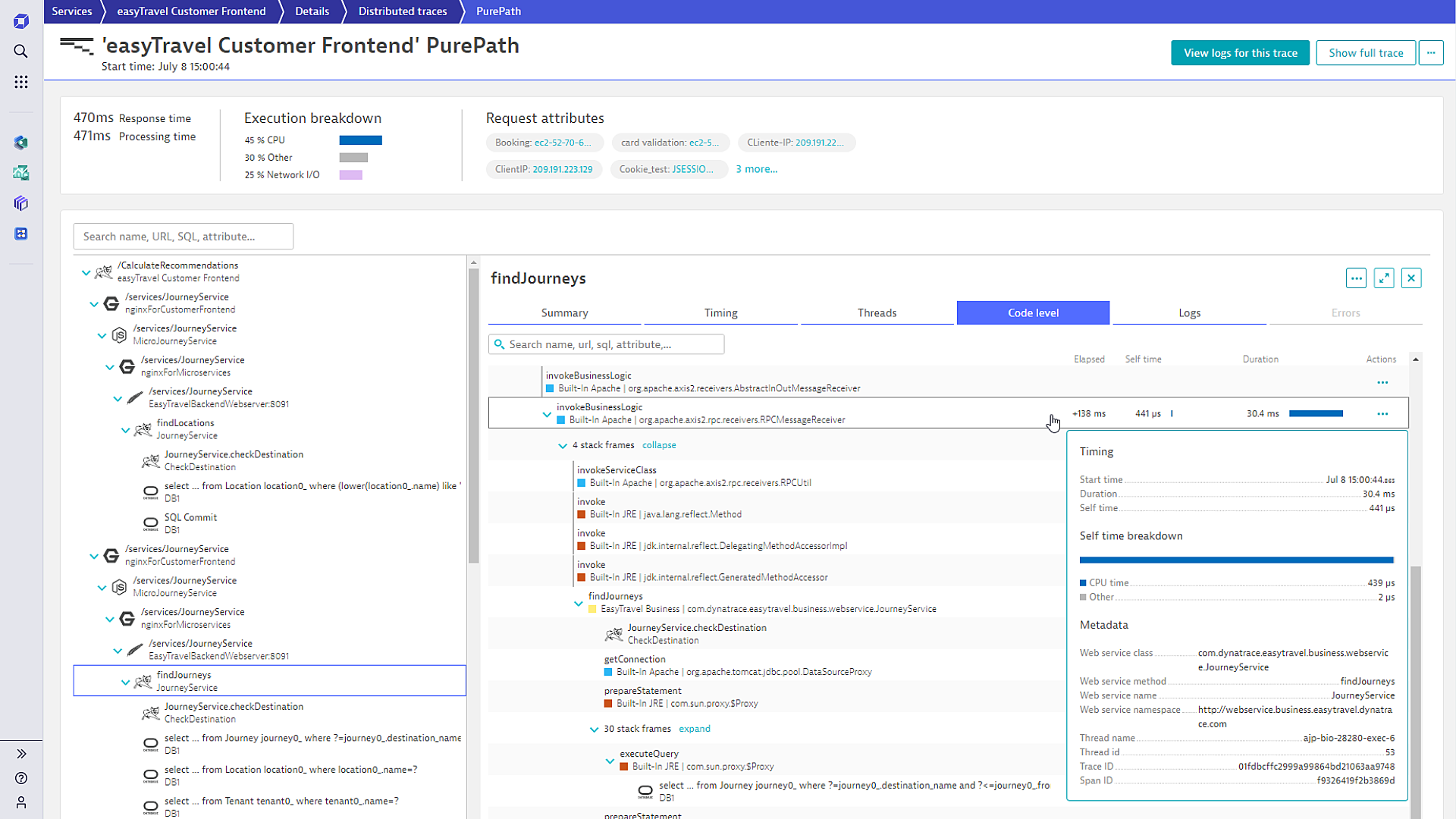The width and height of the screenshot is (1456, 819).
Task: Click service icon of /CalculateRecommendations node
Action: pos(104,271)
